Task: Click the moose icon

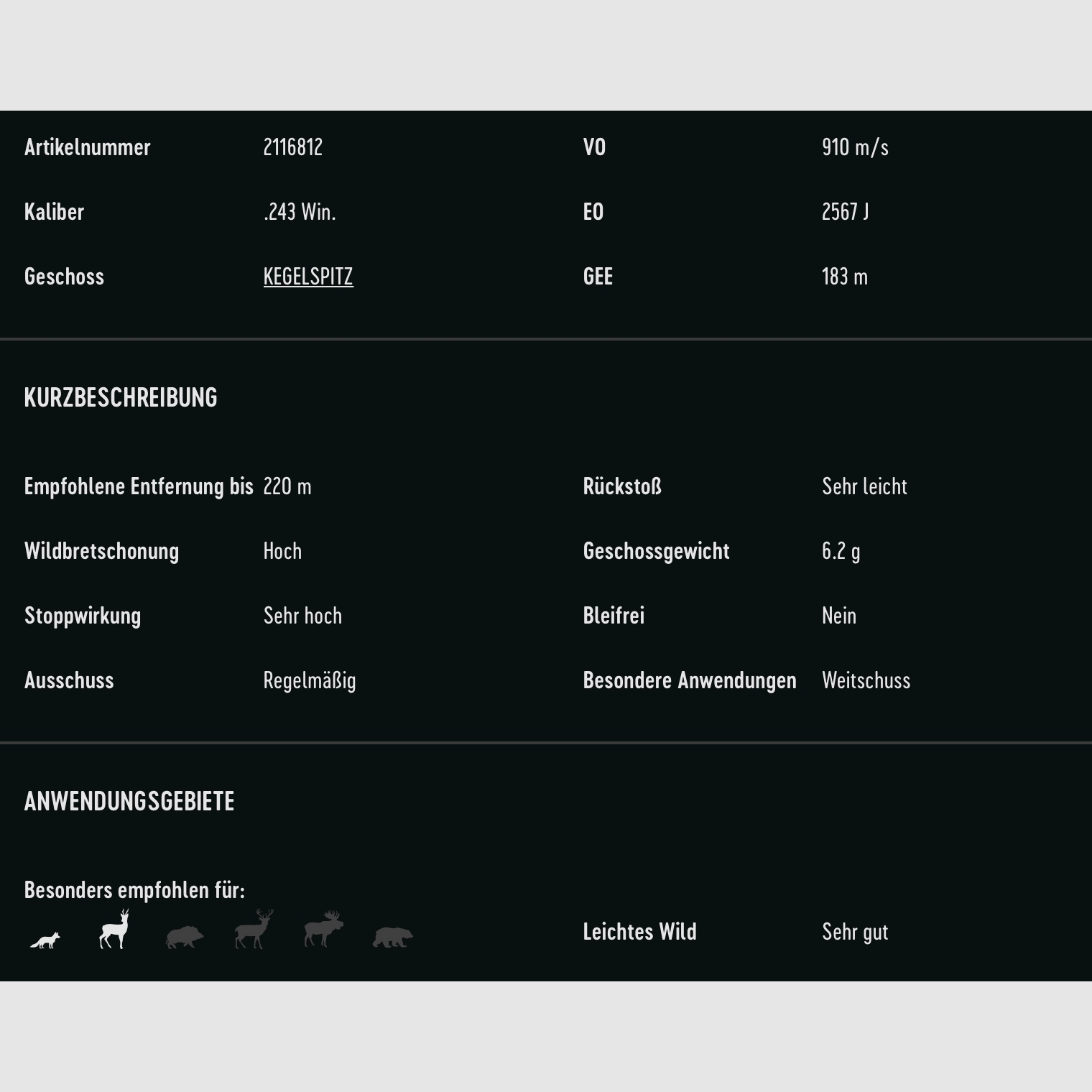Action: (323, 930)
